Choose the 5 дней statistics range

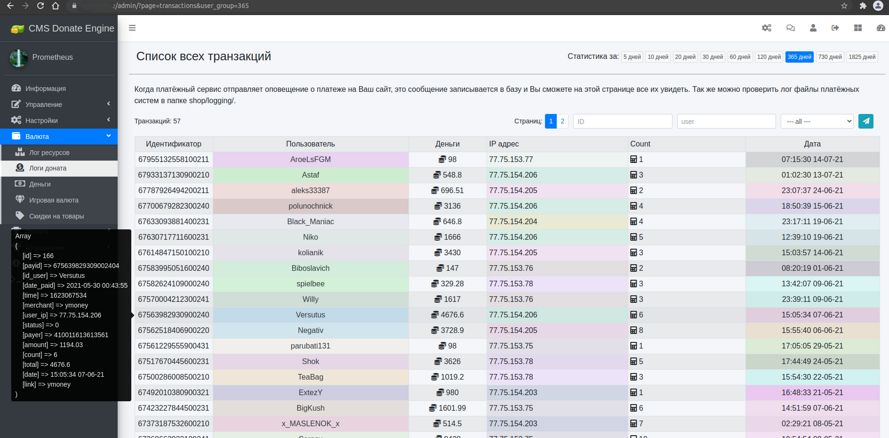632,57
